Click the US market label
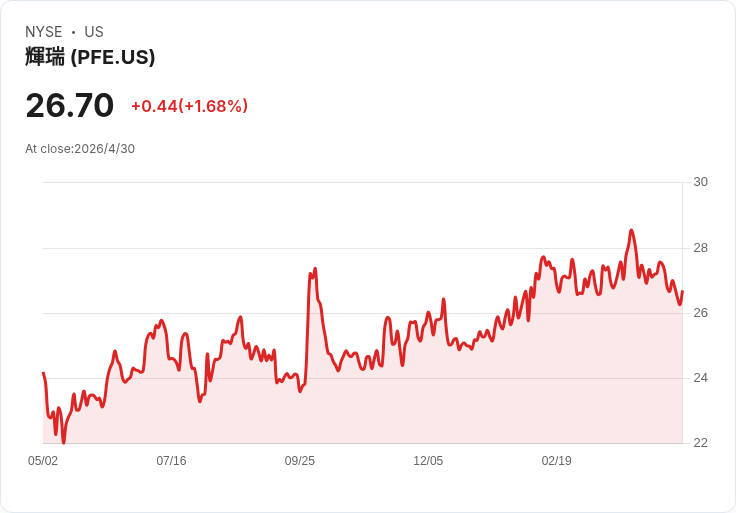 (x=94, y=32)
